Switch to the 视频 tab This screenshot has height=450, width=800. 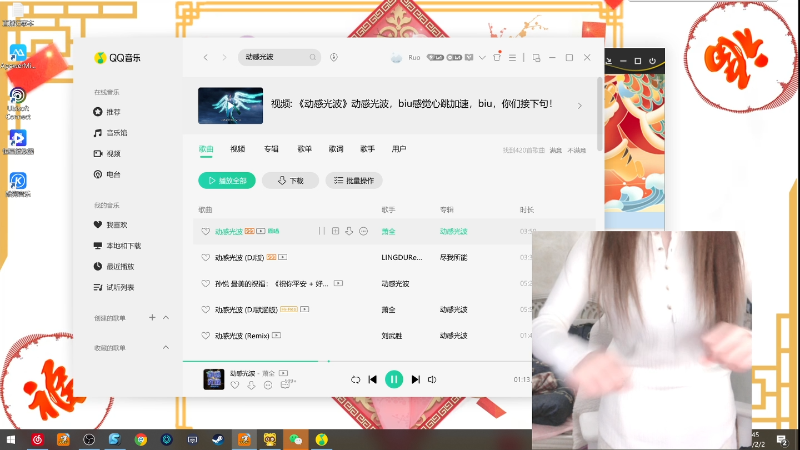[238, 149]
